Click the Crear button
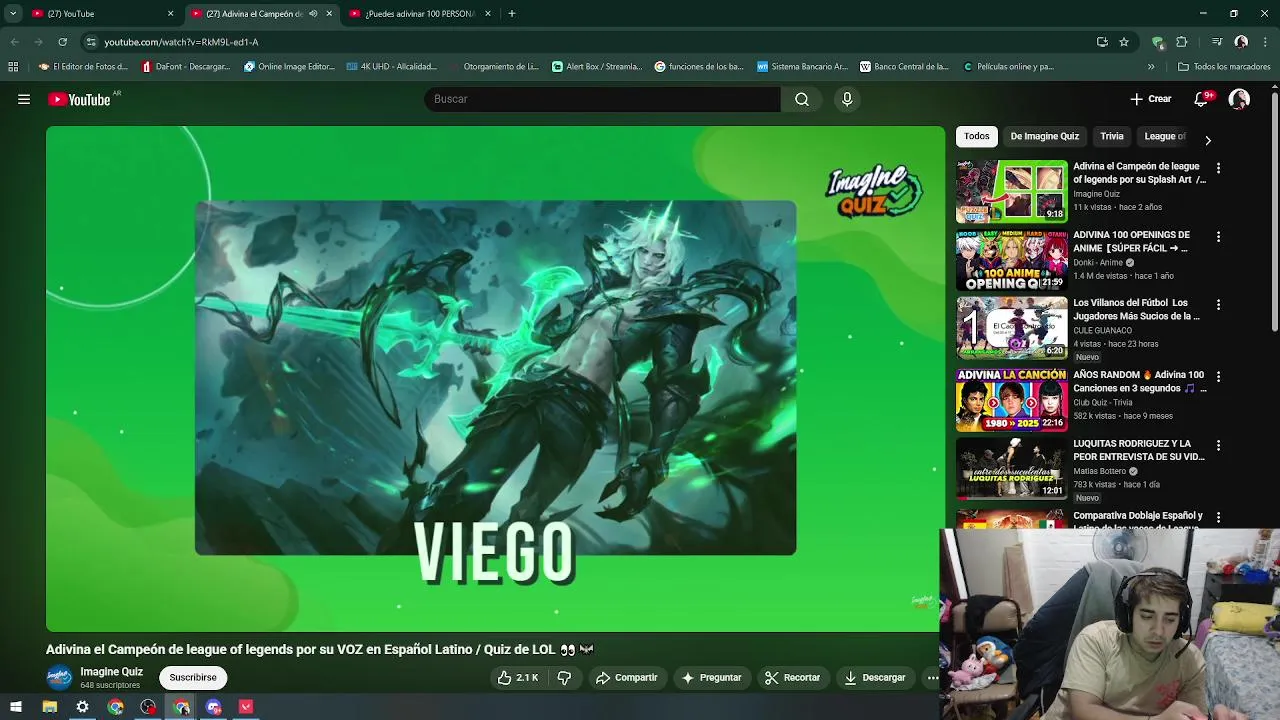Screen dimensions: 1280x720 tap(1150, 99)
